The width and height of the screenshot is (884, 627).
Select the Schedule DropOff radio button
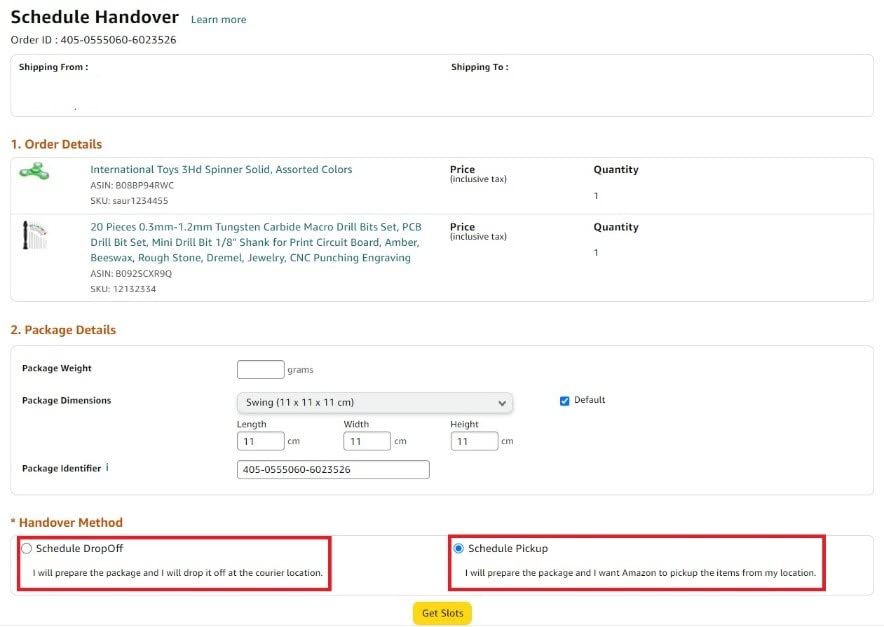tap(26, 549)
